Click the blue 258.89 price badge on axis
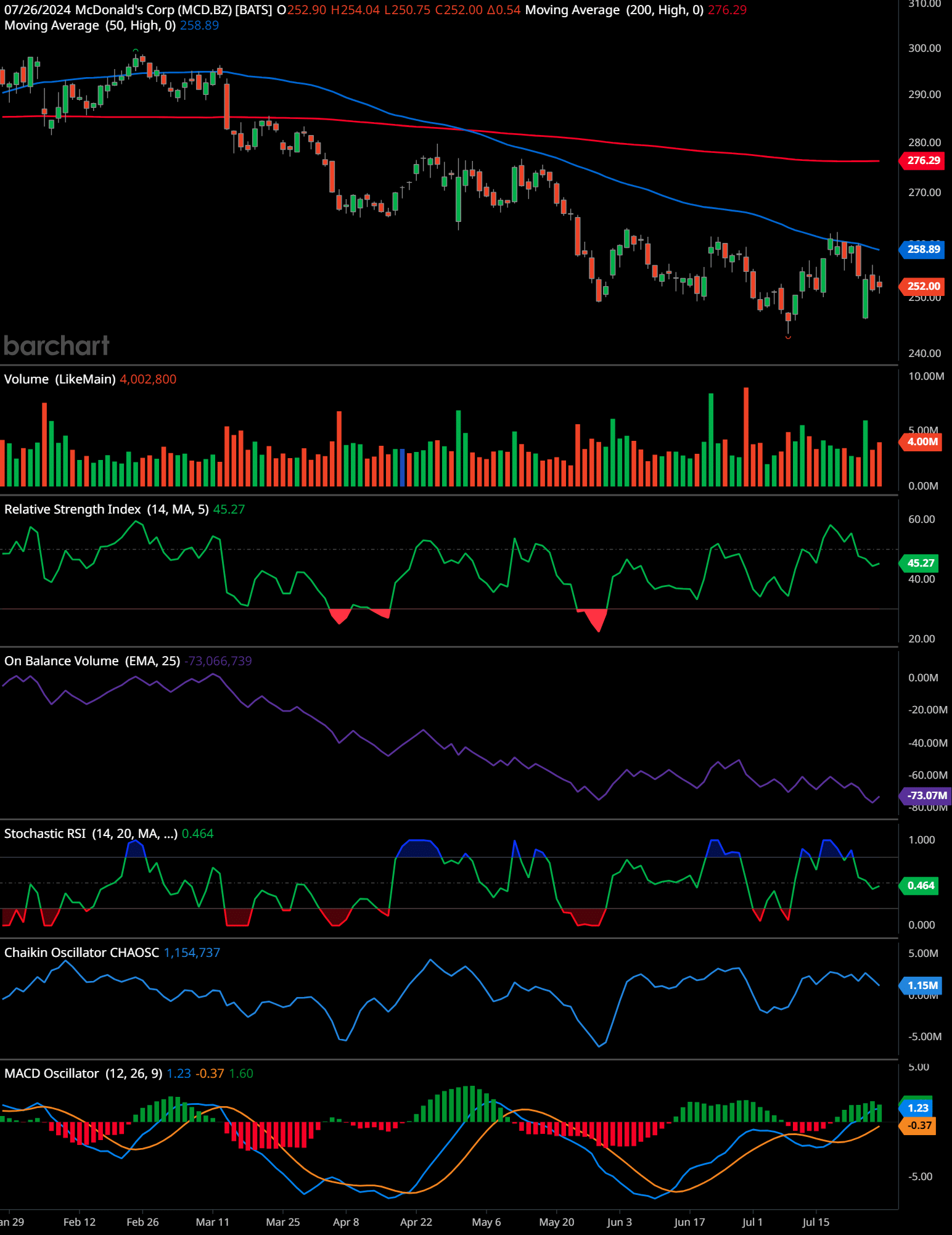The width and height of the screenshot is (952, 1235). (x=923, y=249)
